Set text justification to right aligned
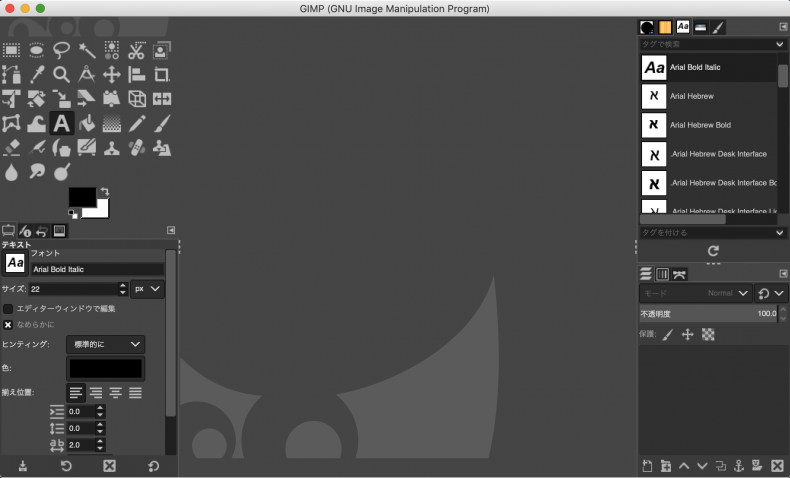790x478 pixels. tap(96, 392)
